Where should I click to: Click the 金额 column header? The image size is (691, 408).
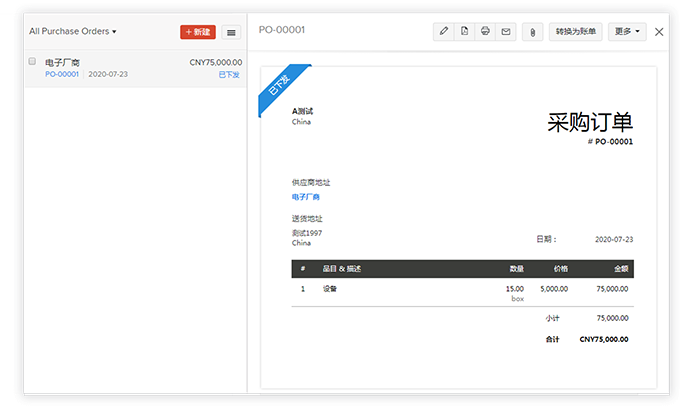[x=621, y=269]
